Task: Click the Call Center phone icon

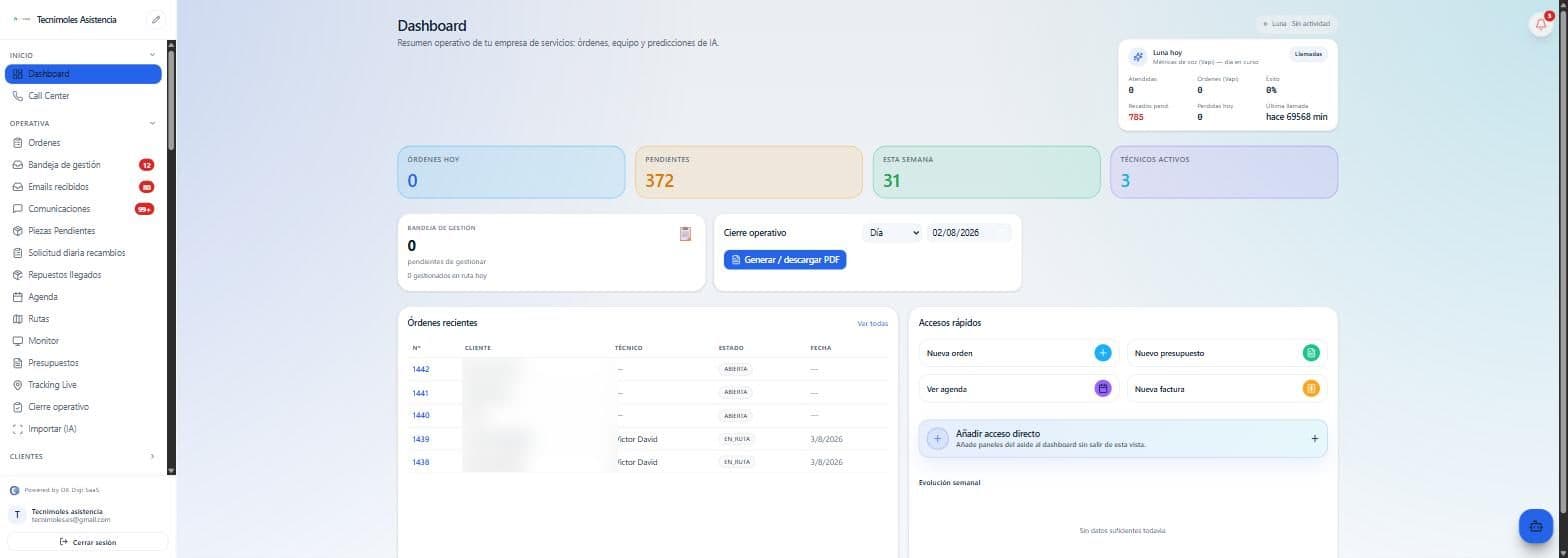Action: (x=18, y=96)
